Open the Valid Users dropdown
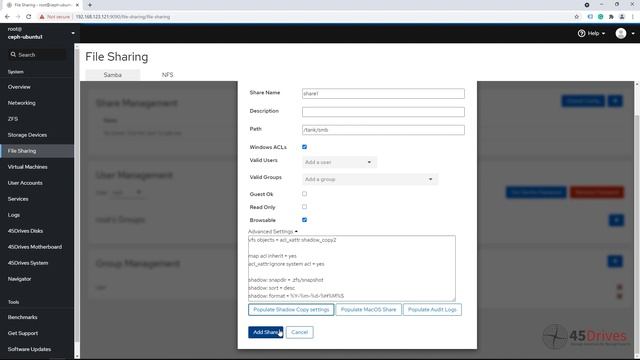Screen dimensions: 640x360 [339, 162]
